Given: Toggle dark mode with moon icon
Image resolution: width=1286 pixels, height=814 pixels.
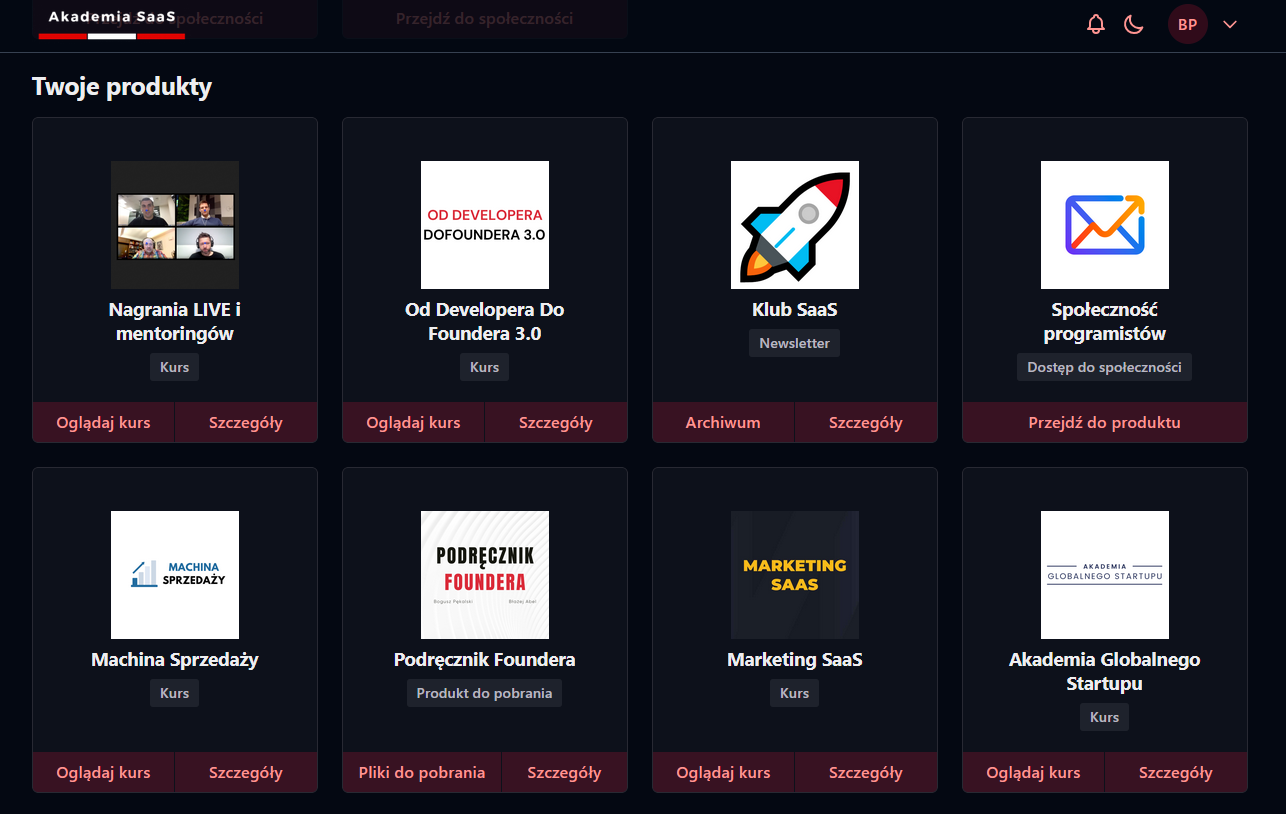Looking at the screenshot, I should 1133,24.
